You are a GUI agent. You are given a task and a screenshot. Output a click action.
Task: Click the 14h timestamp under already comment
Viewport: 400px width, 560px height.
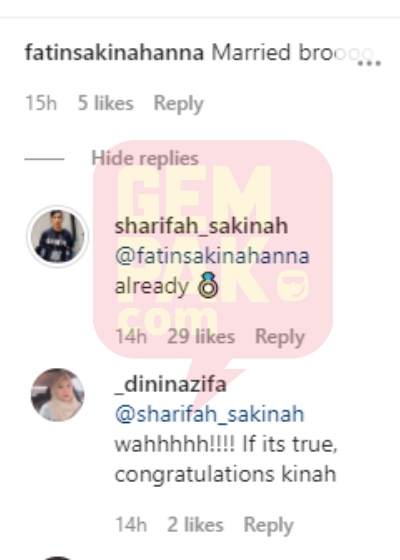[131, 336]
